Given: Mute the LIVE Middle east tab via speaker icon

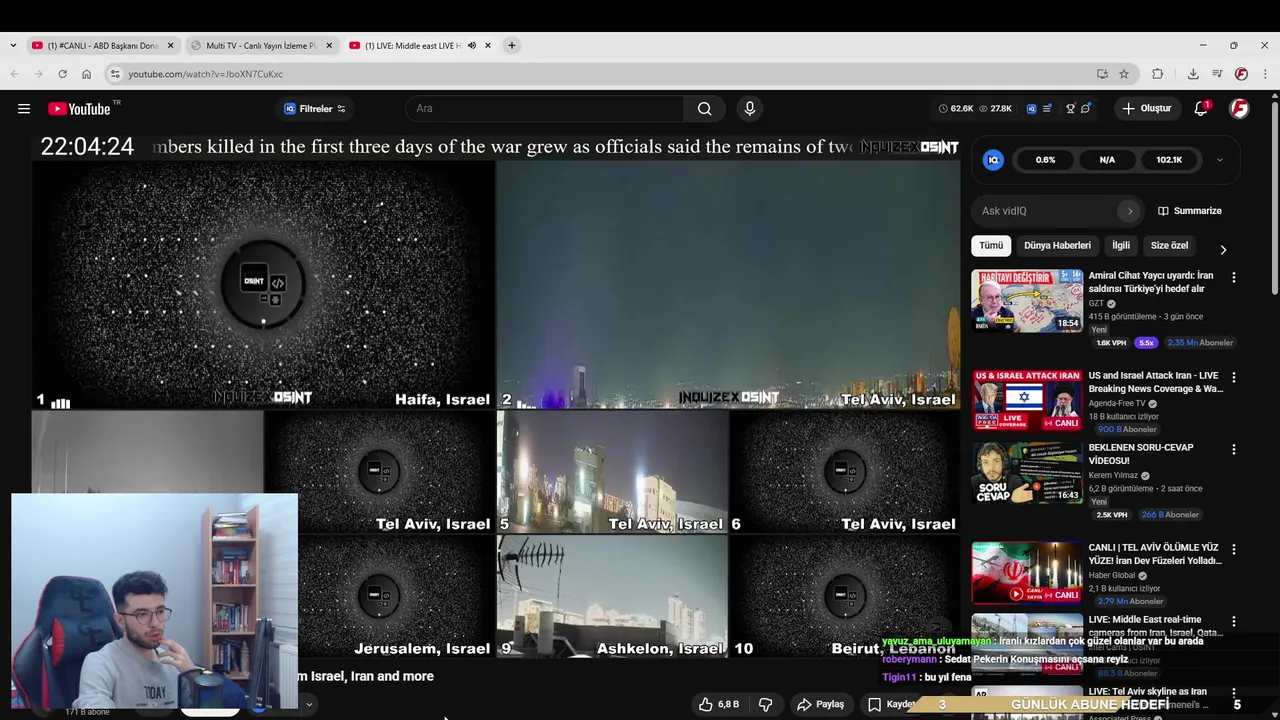Looking at the screenshot, I should click(472, 46).
